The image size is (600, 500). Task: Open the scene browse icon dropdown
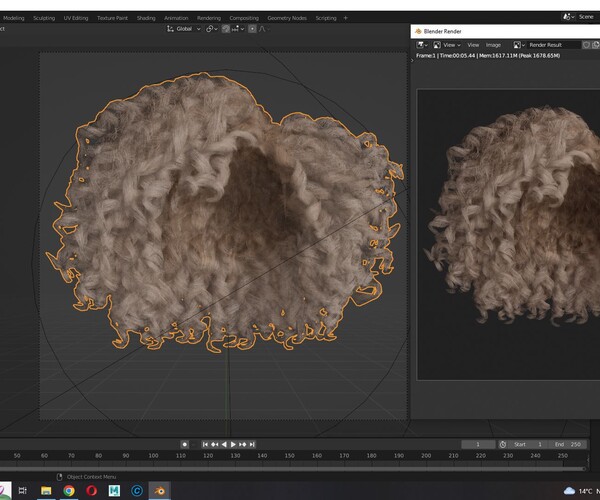(x=568, y=17)
